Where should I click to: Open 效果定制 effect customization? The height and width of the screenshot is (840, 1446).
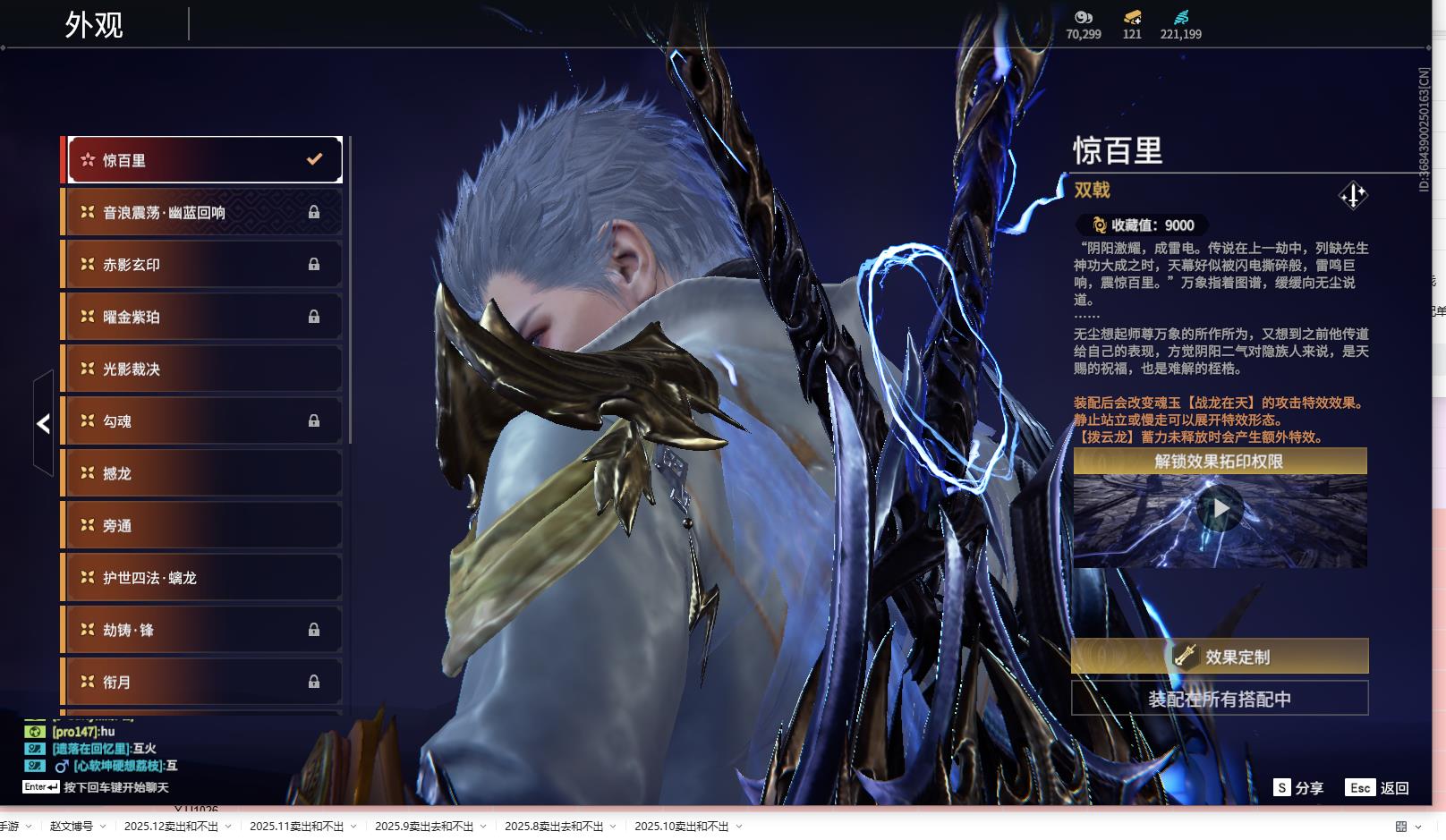[x=1221, y=657]
